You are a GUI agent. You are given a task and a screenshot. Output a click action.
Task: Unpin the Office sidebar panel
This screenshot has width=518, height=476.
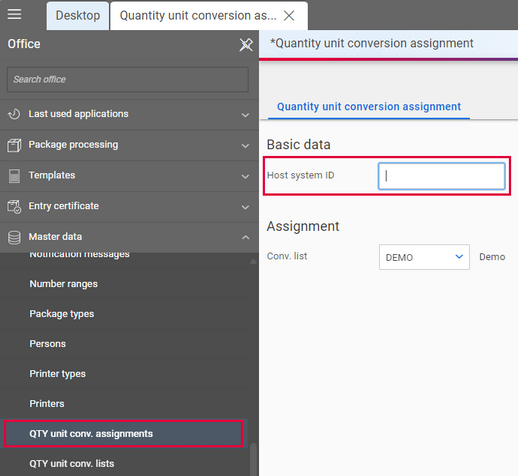pos(246,44)
